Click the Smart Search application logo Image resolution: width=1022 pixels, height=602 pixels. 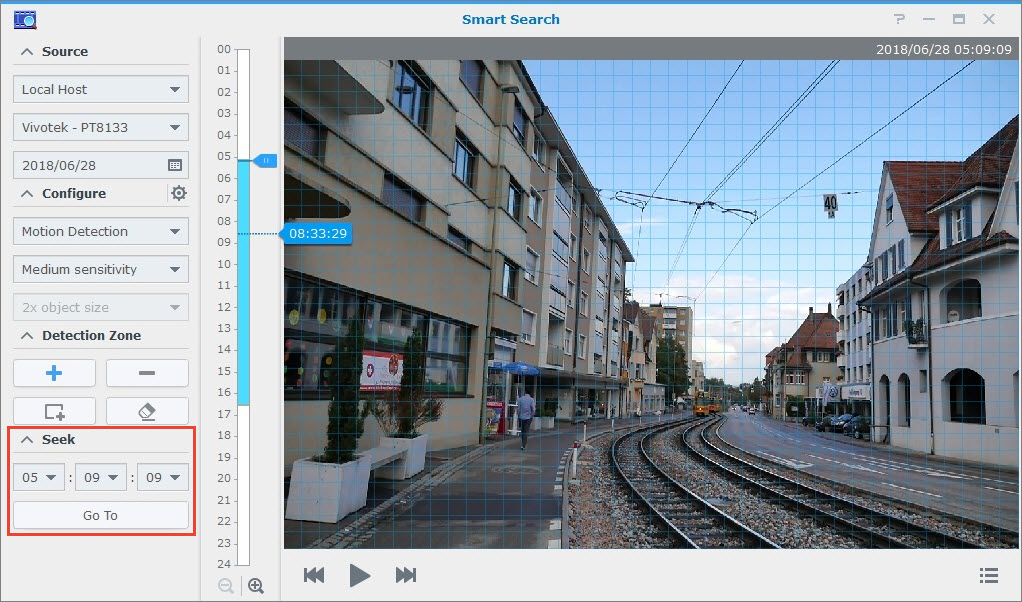25,18
